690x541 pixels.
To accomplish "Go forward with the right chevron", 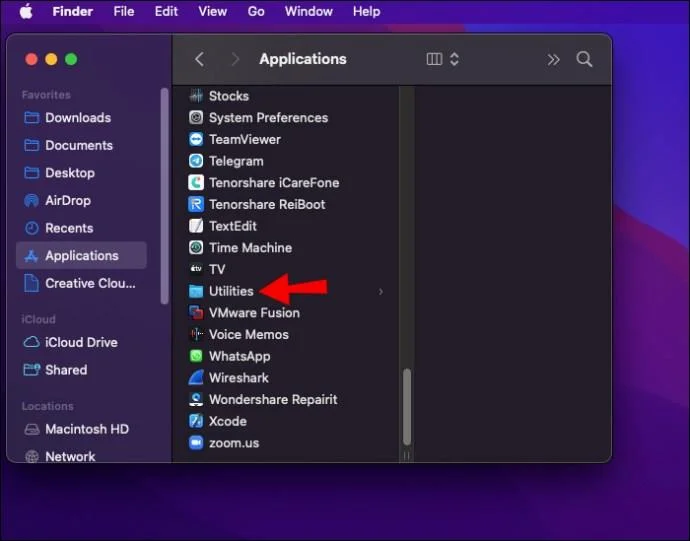I will (x=235, y=59).
